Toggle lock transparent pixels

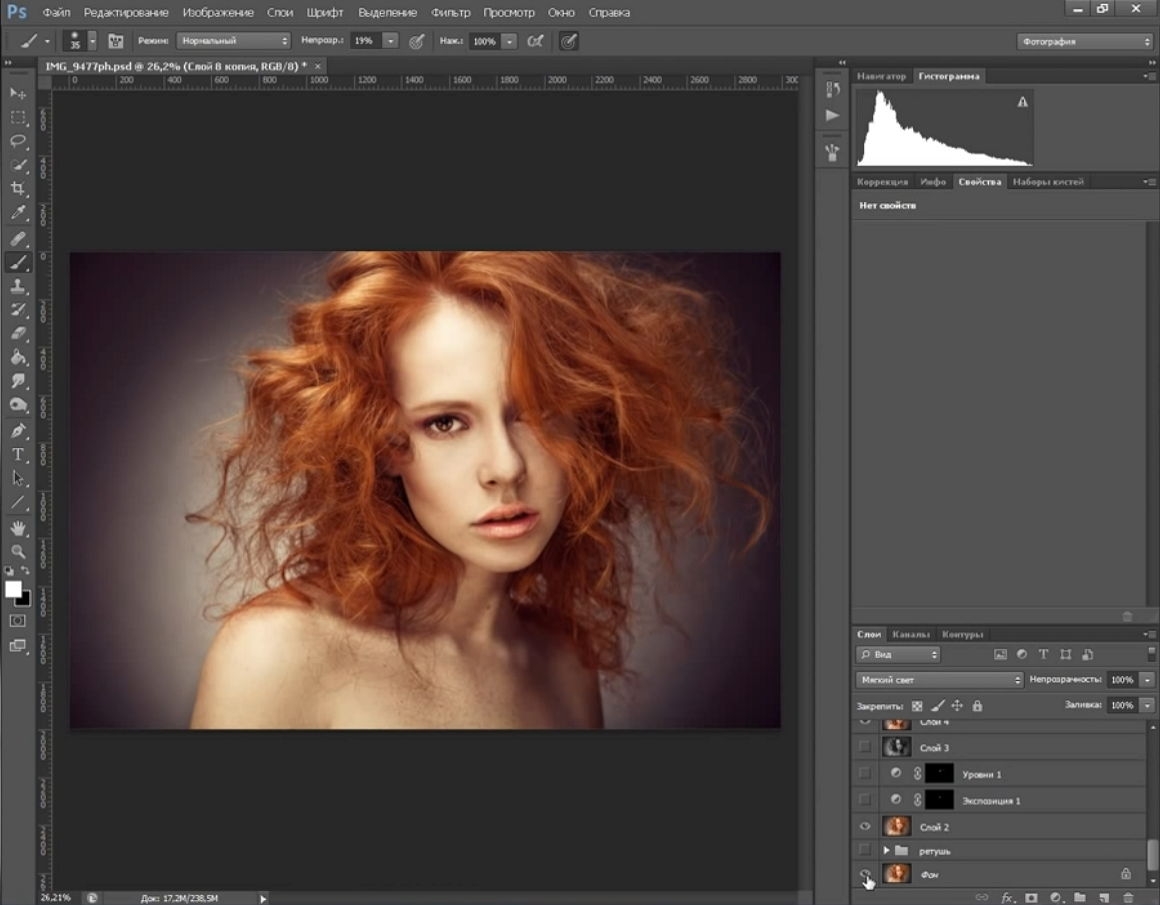tap(917, 706)
